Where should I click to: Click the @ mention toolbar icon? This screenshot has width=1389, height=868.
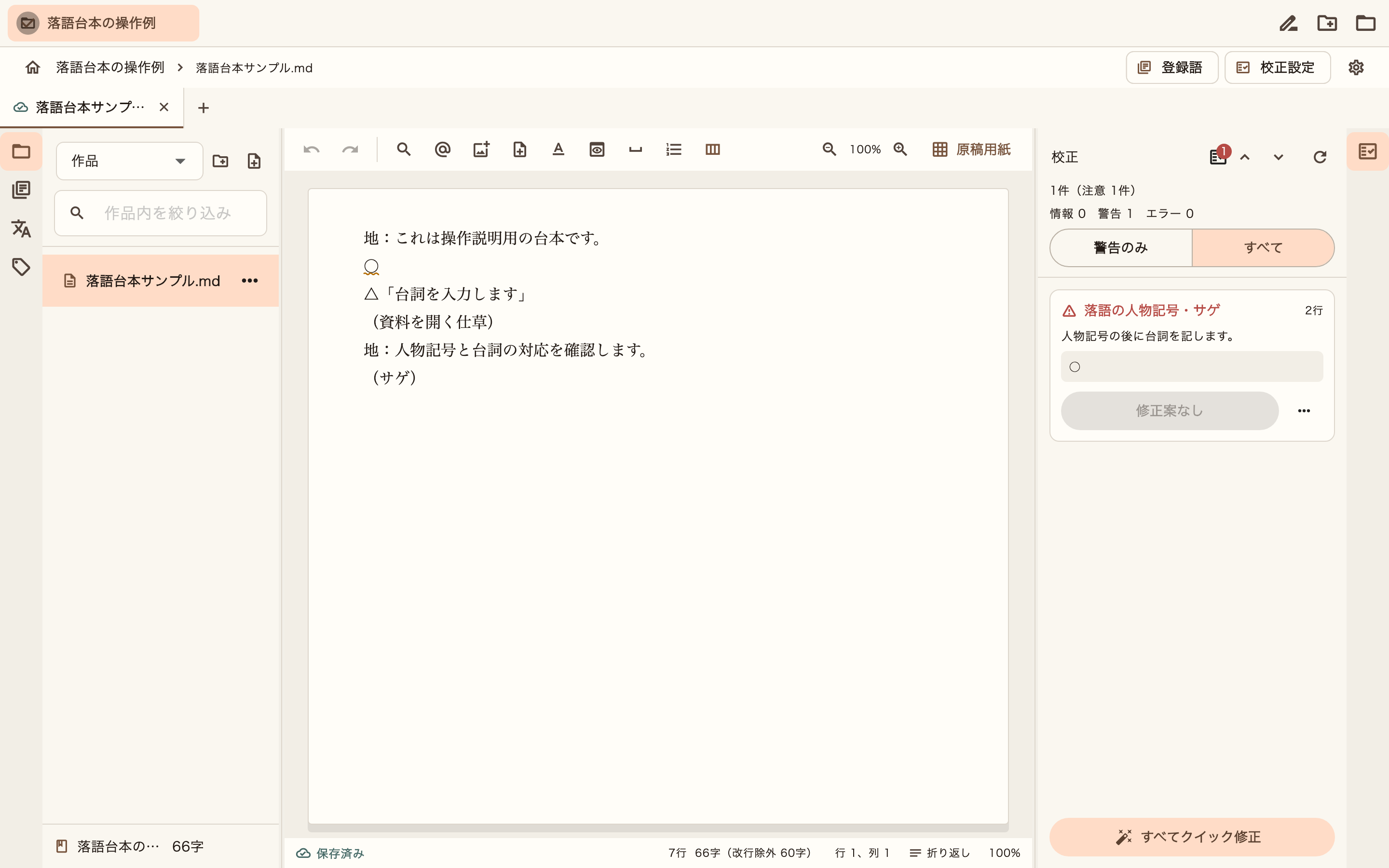click(442, 150)
